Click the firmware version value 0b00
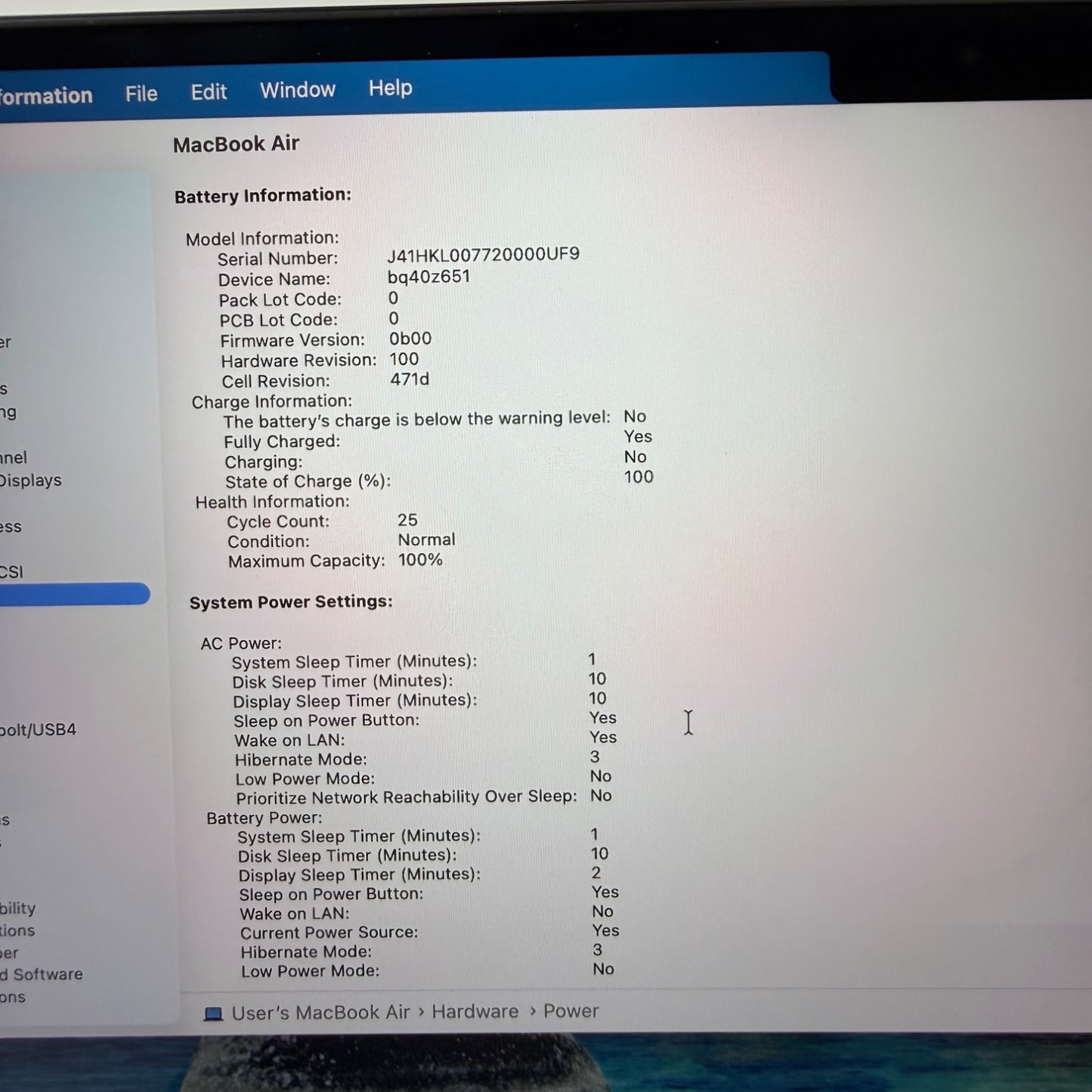The image size is (1092, 1092). 410,339
